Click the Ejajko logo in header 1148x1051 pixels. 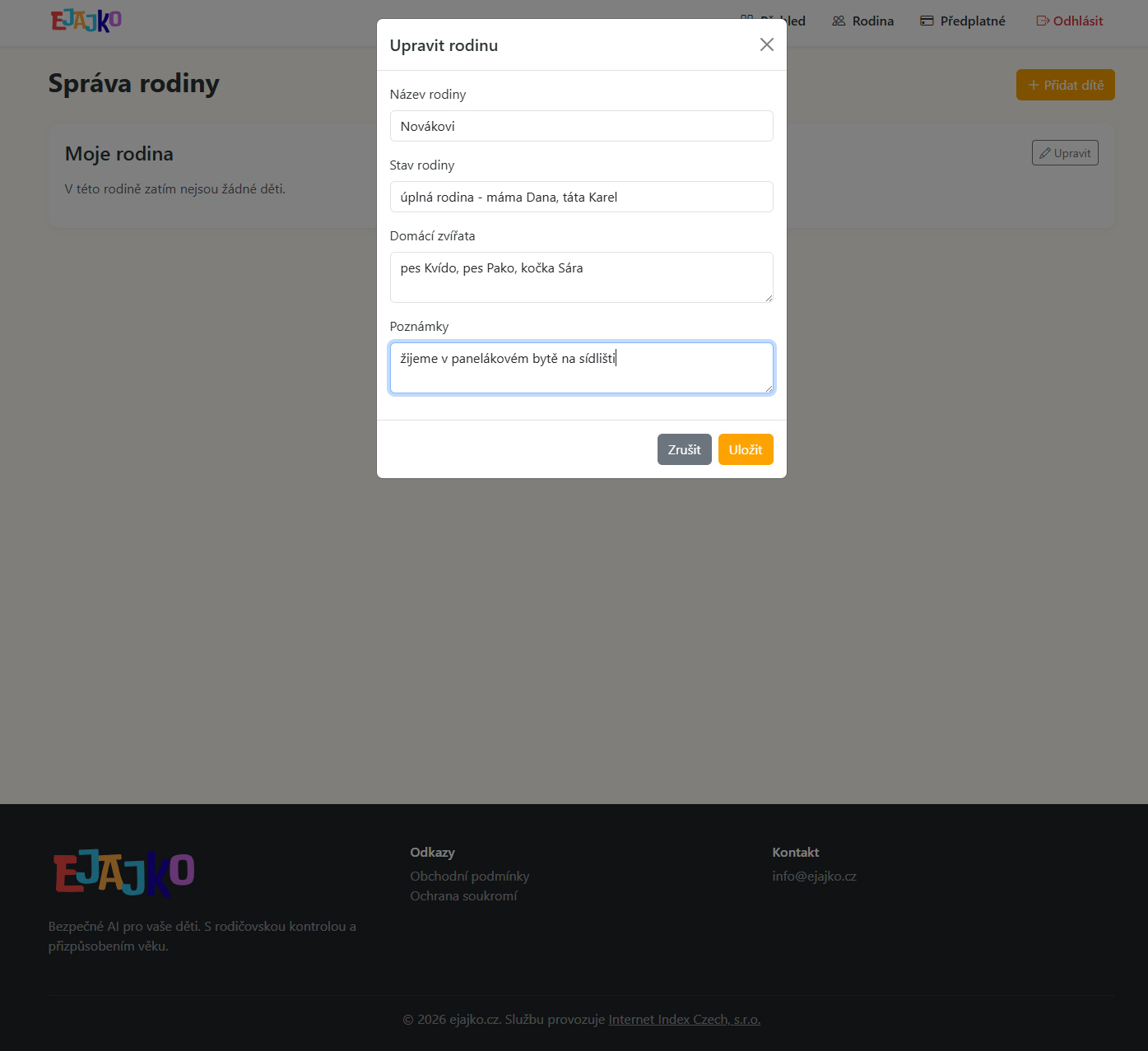click(x=86, y=21)
